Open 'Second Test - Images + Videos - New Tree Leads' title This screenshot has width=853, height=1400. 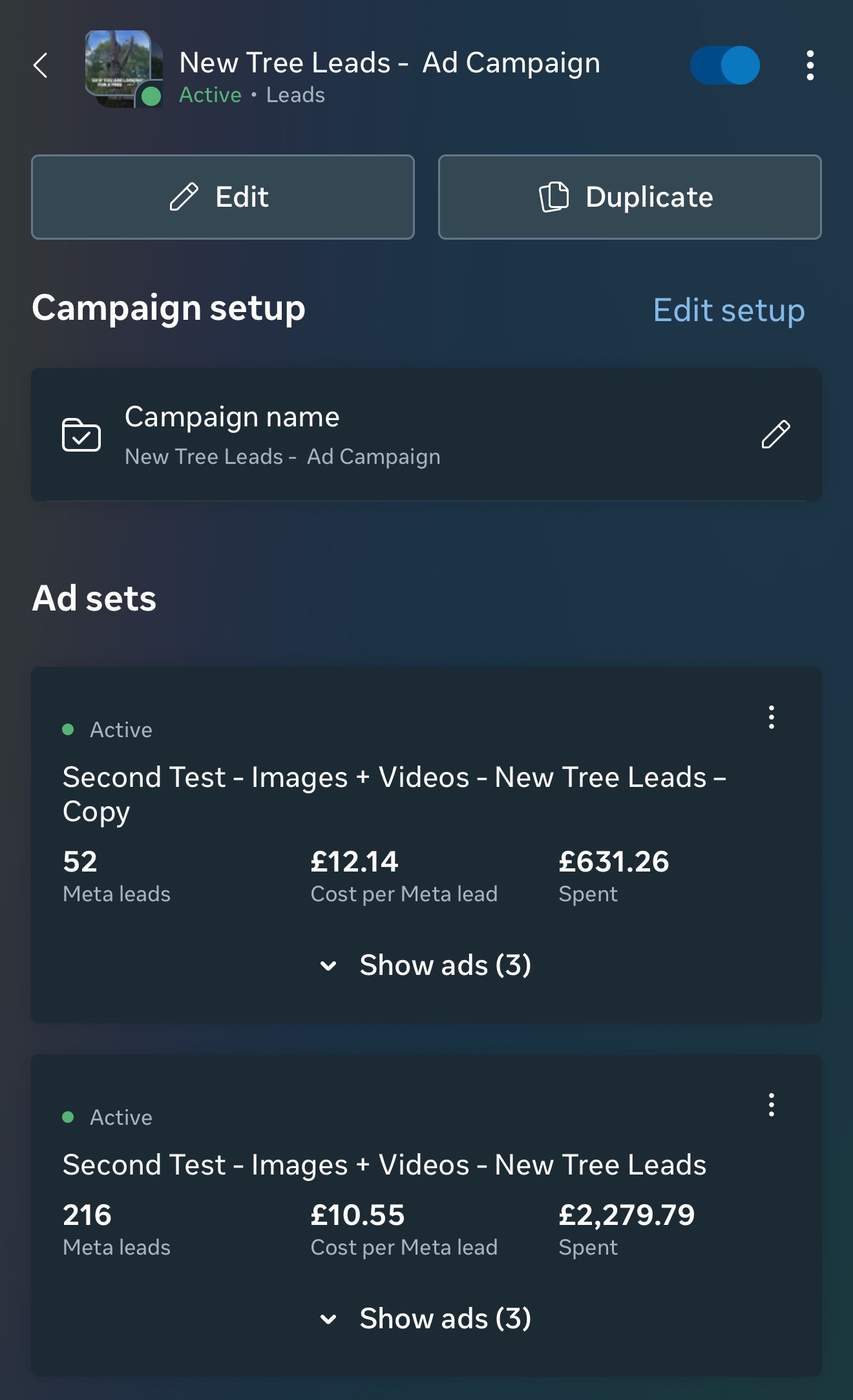tap(384, 1165)
